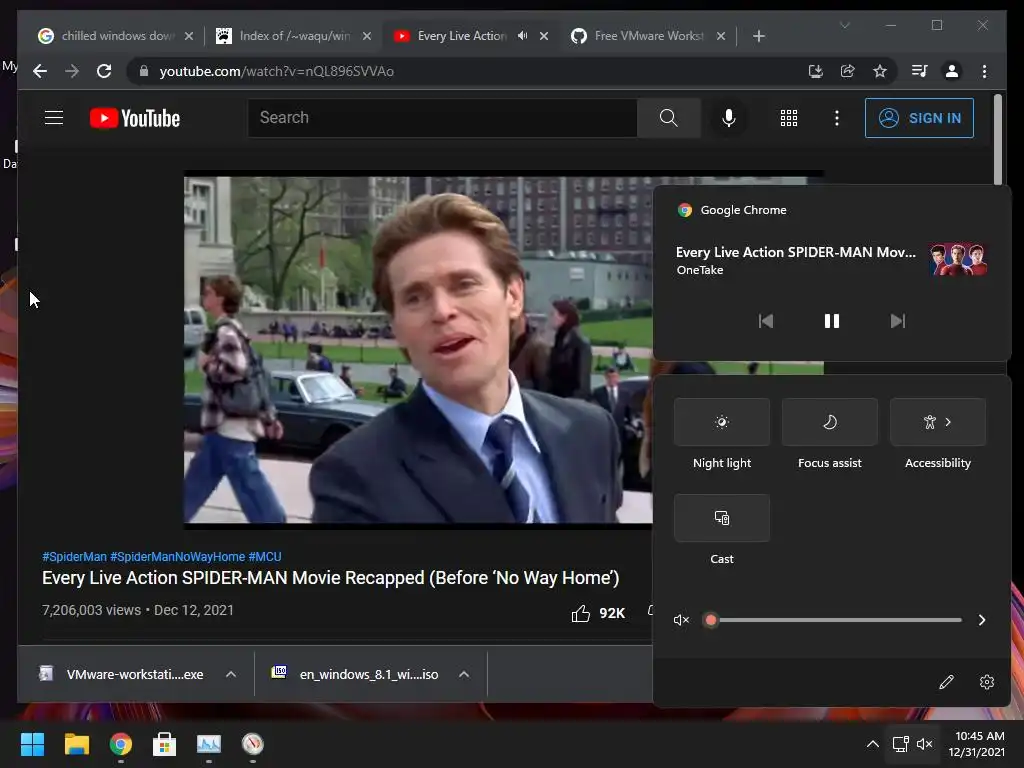Like the video thumbs up

coord(581,613)
